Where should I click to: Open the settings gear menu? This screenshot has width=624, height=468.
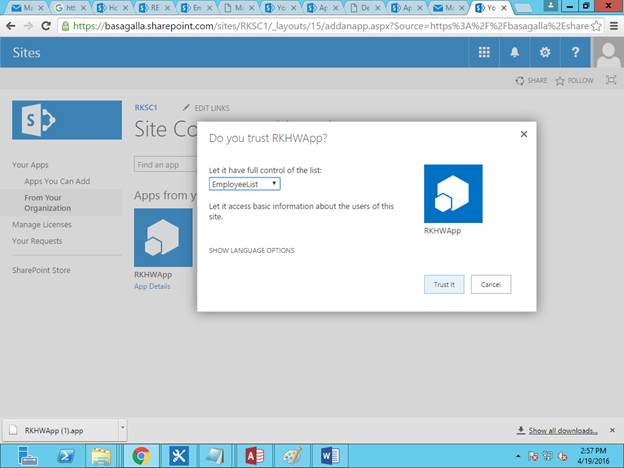tap(545, 52)
